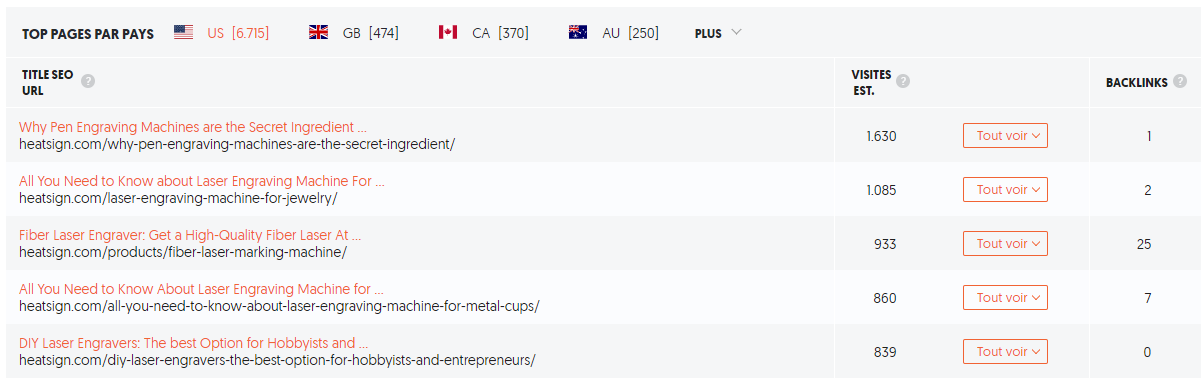Viewport: 1201px width, 380px height.
Task: Open the Fiber Laser Engraver title link
Action: [190, 235]
